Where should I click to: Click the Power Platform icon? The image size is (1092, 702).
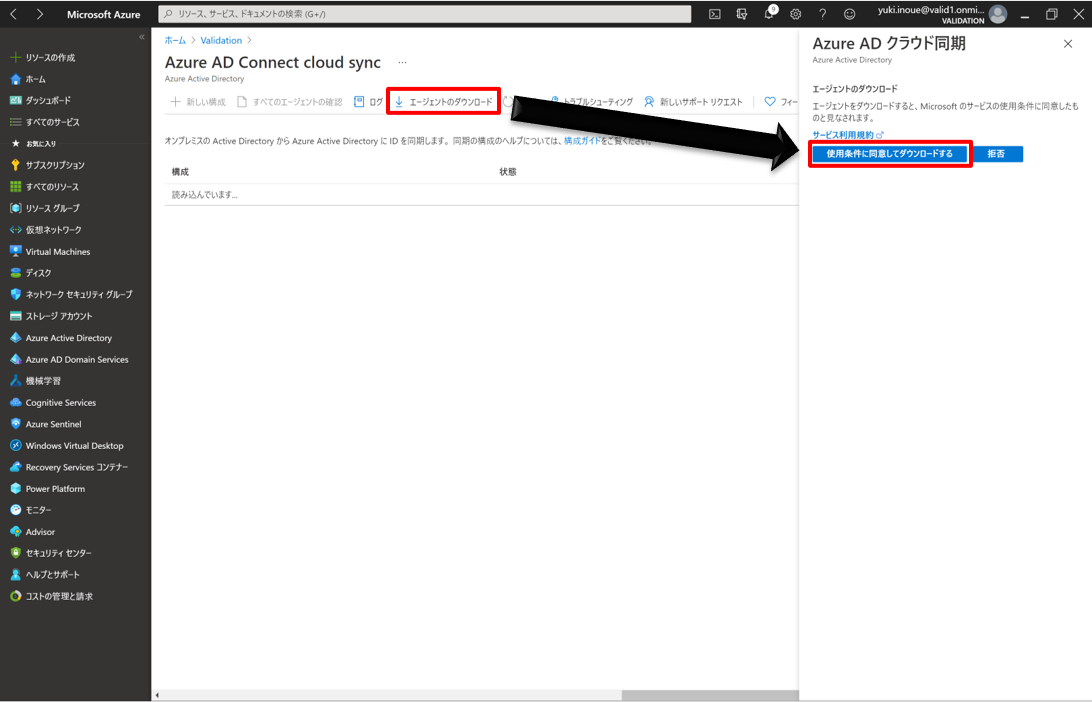(15, 489)
